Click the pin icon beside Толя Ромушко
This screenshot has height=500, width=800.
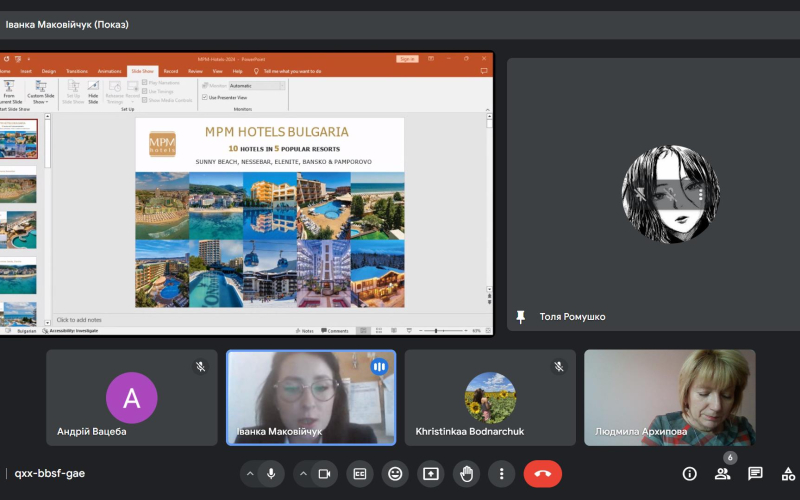coord(520,317)
